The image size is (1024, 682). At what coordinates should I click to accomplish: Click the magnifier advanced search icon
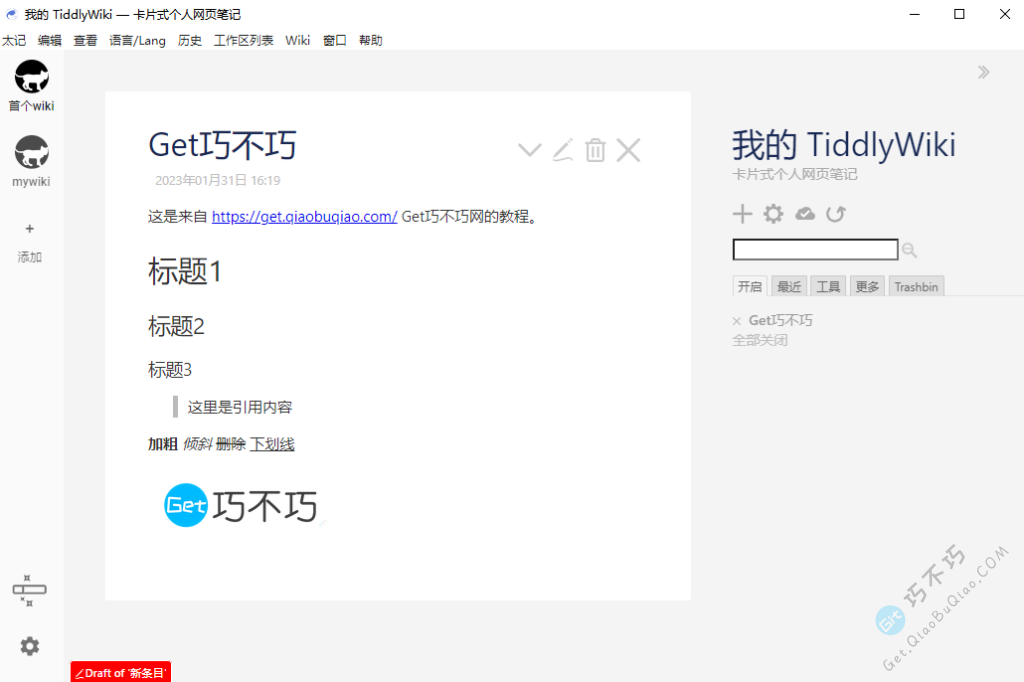(909, 250)
